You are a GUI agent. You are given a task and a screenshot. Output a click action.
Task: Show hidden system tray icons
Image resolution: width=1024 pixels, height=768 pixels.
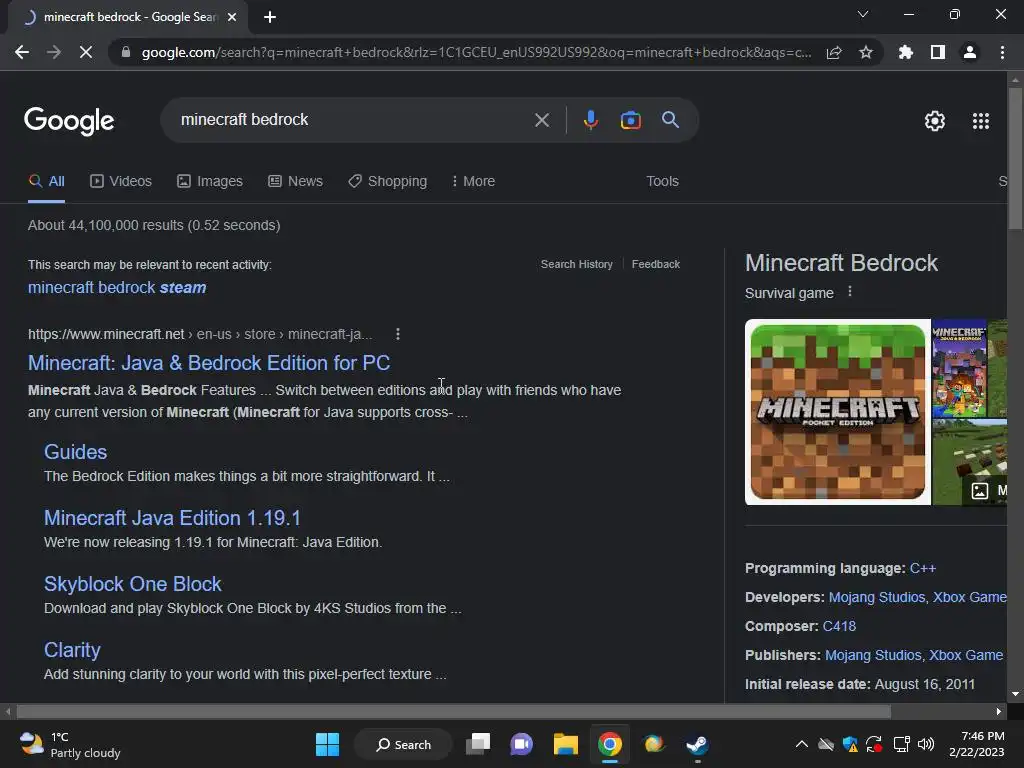point(801,744)
